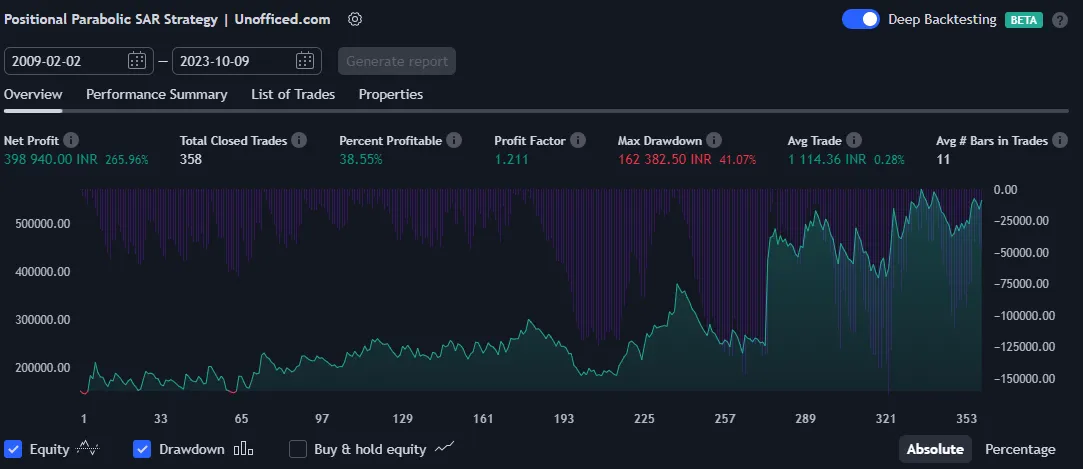Go to the Properties tab

390,94
